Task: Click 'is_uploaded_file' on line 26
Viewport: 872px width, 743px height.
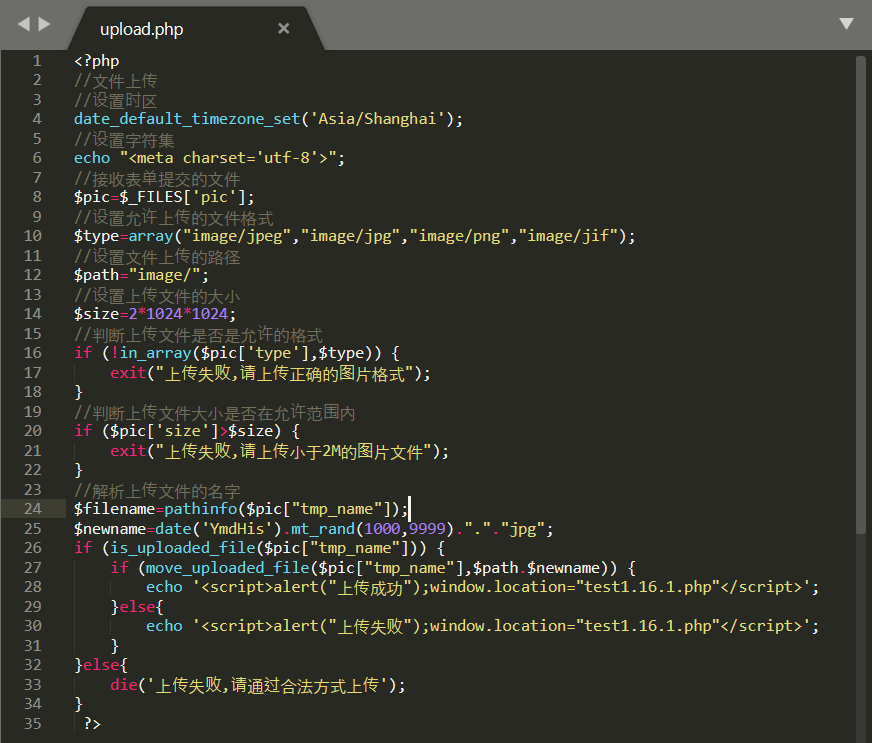Action: pos(183,548)
